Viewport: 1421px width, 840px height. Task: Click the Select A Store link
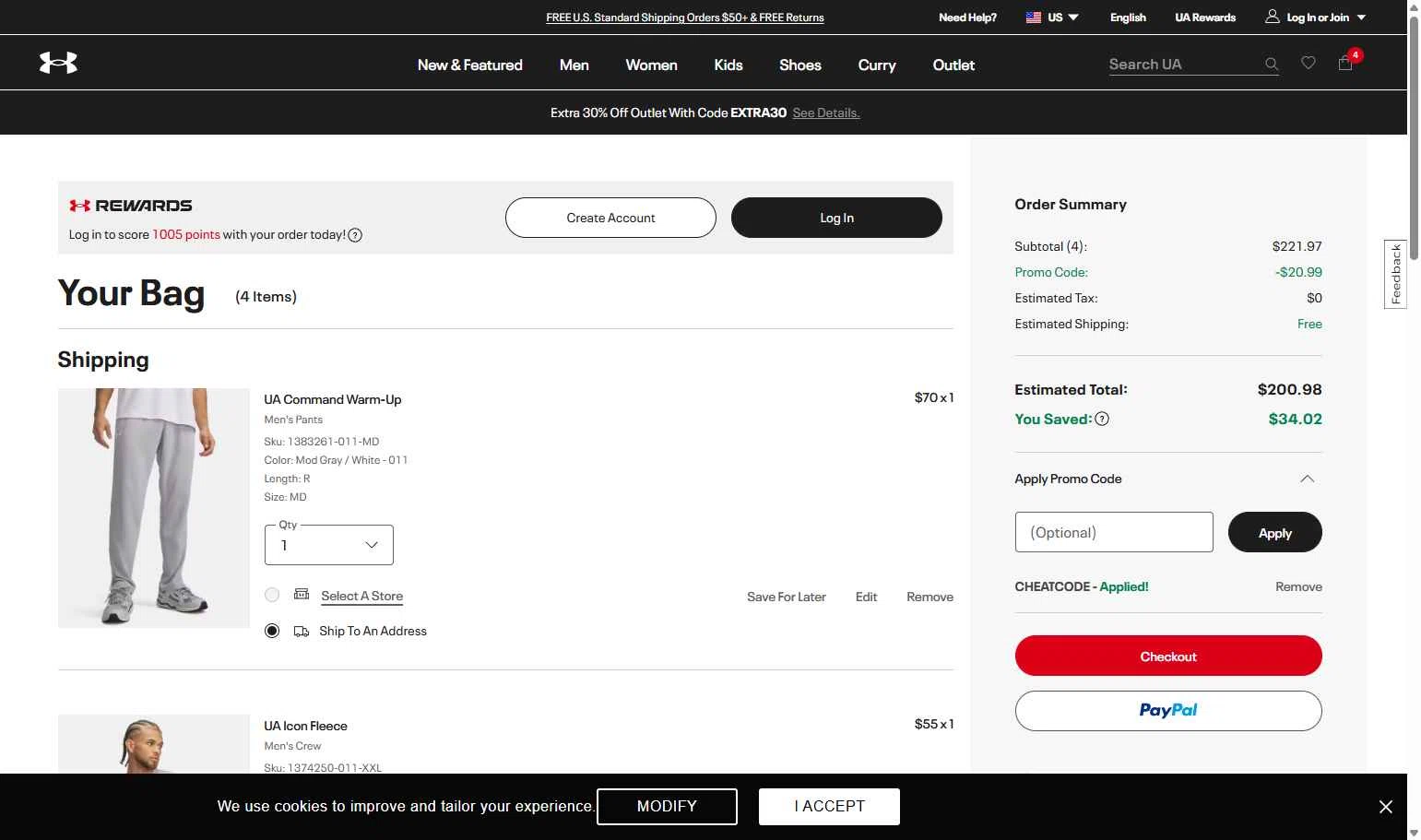[361, 596]
